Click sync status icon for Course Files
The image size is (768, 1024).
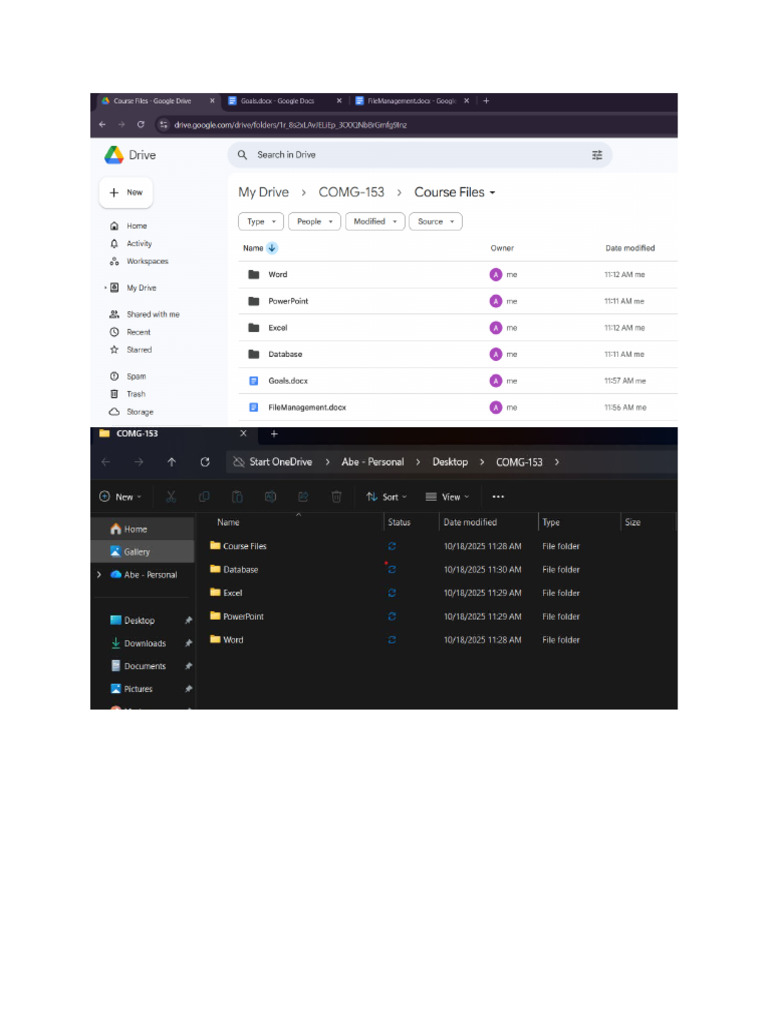point(392,546)
